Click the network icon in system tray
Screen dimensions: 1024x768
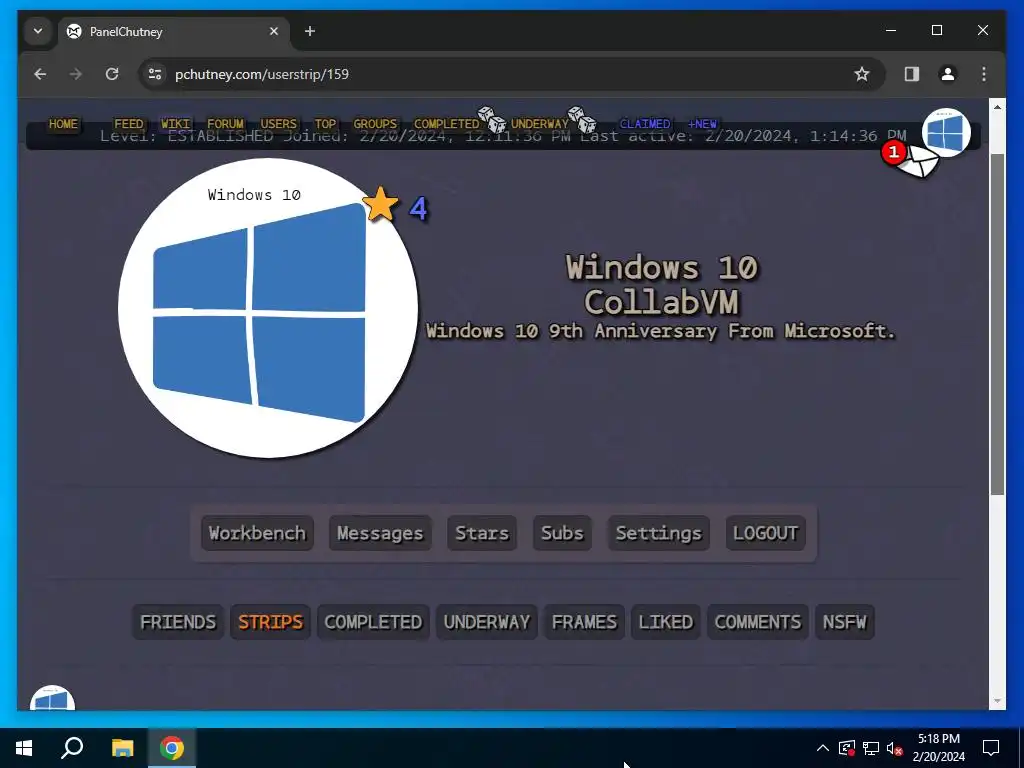tap(871, 748)
